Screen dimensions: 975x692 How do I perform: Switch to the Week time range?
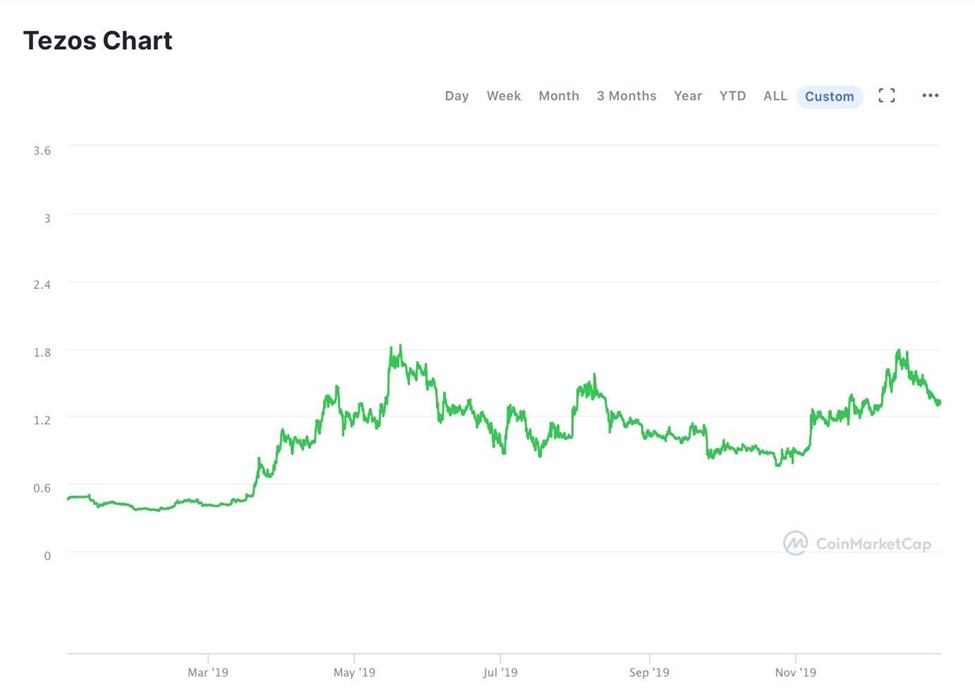point(504,96)
